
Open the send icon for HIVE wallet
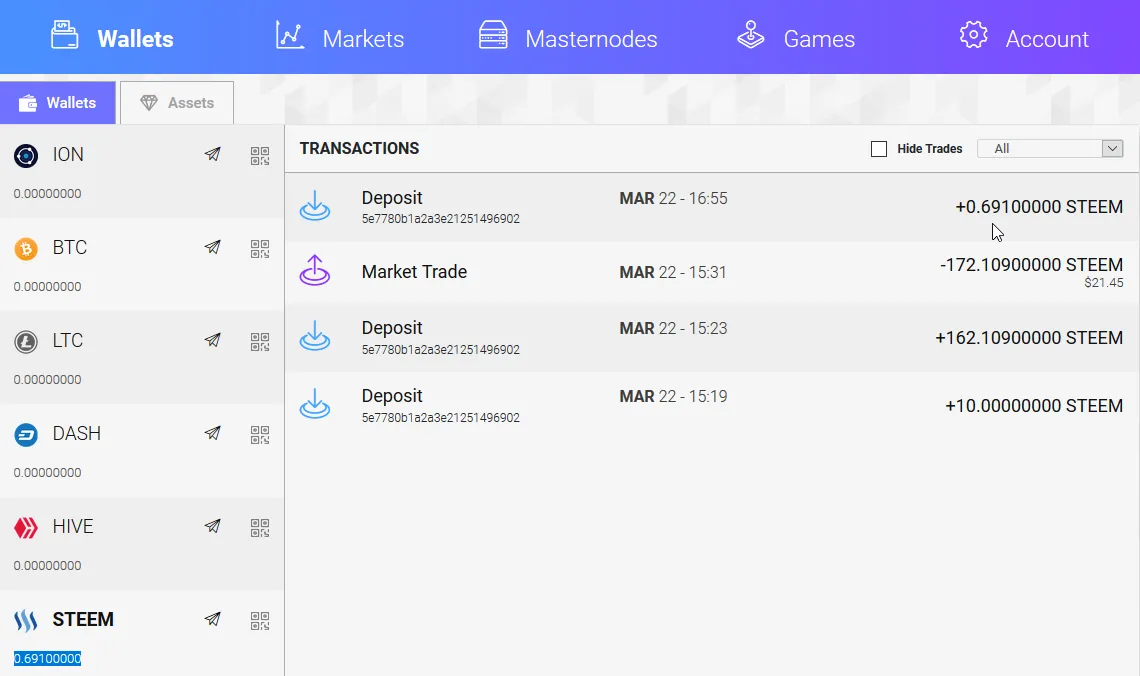pos(212,526)
